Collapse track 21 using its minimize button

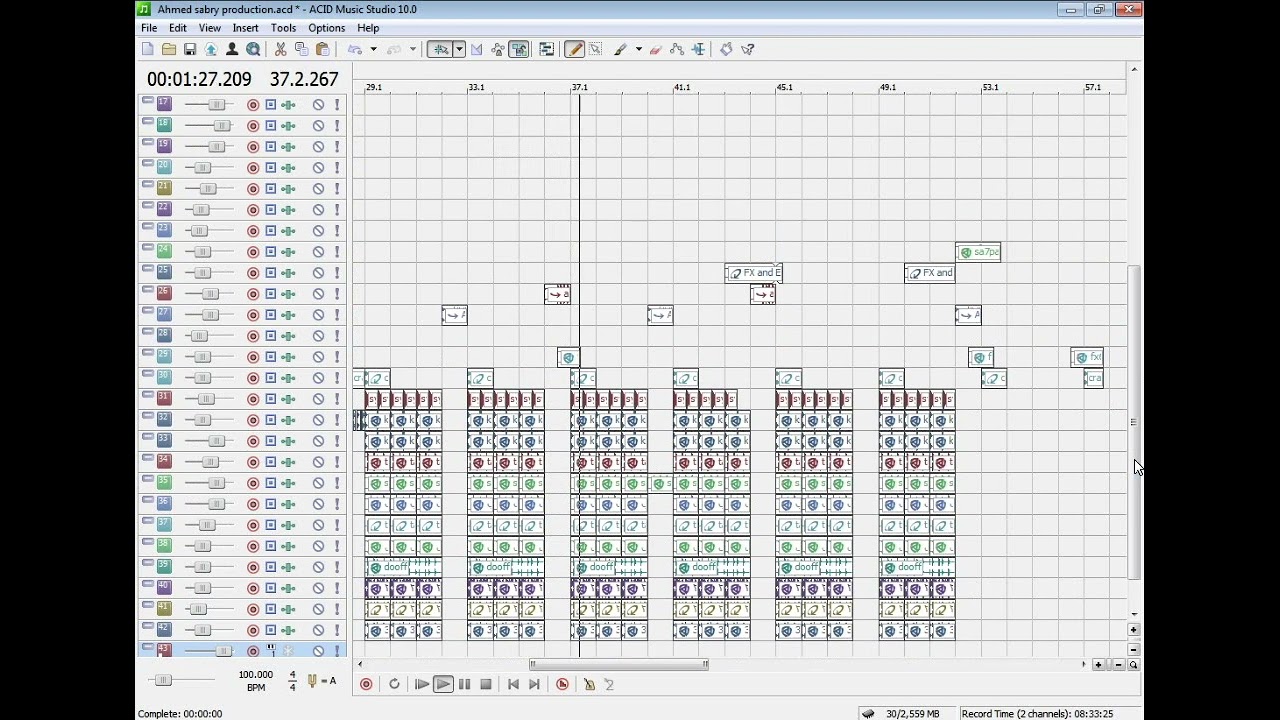point(147,184)
